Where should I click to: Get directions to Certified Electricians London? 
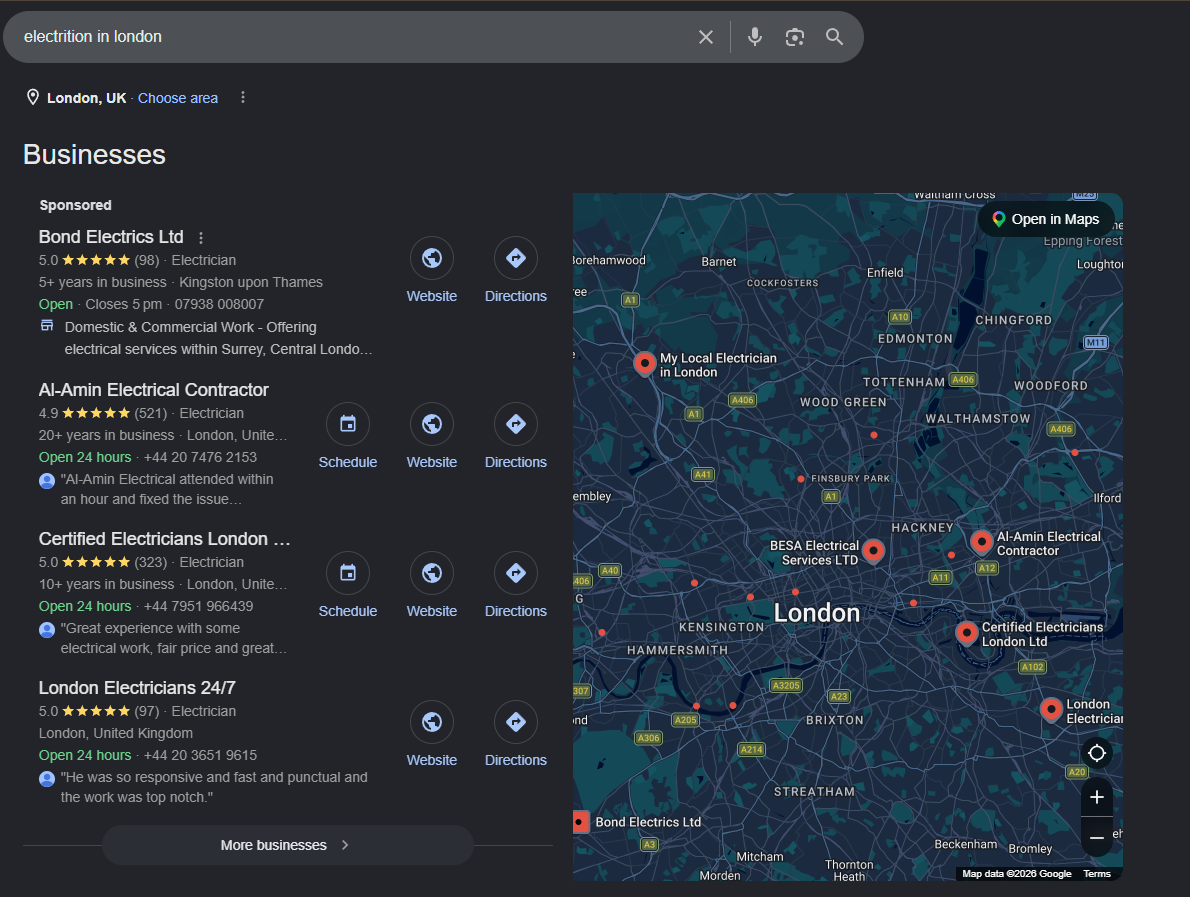point(516,573)
